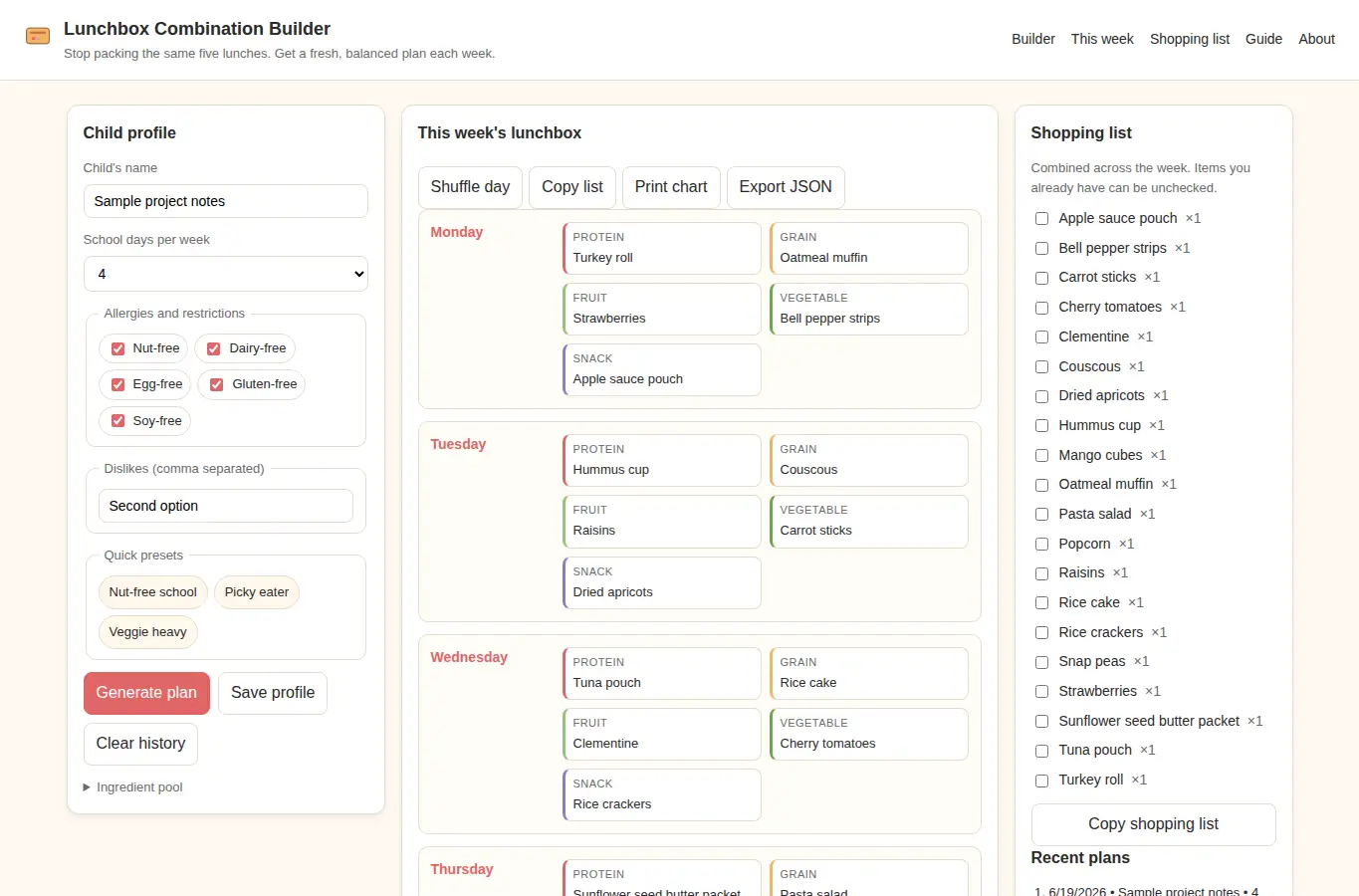Click Save profile
The image size is (1359, 896).
pos(273,693)
